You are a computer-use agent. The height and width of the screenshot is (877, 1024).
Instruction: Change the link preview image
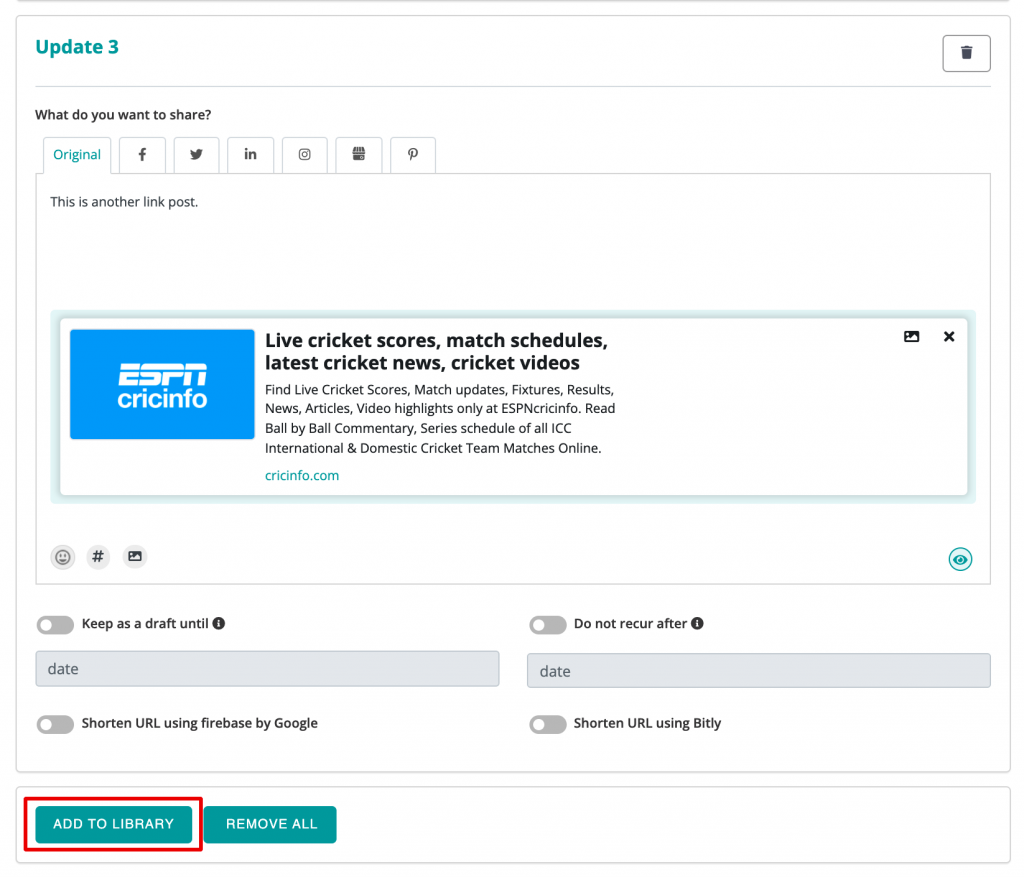[x=911, y=337]
